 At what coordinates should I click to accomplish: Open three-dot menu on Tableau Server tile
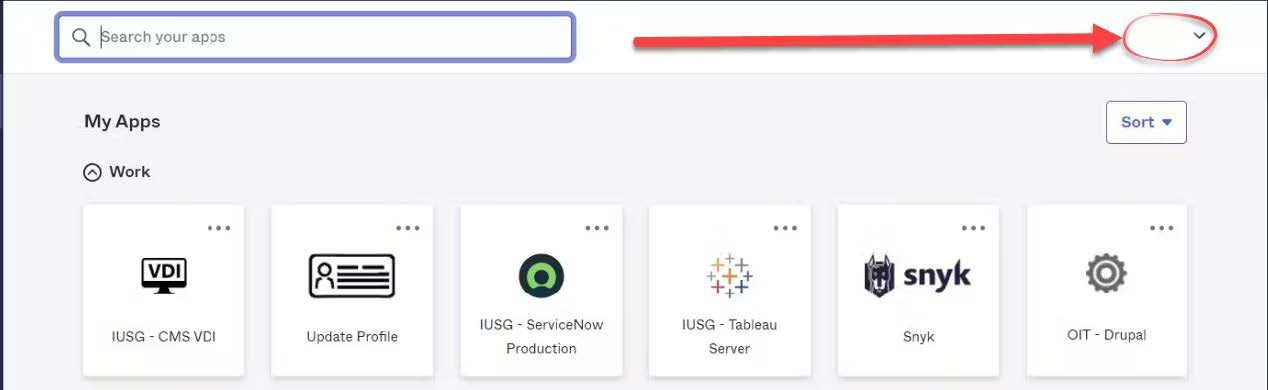tap(785, 228)
